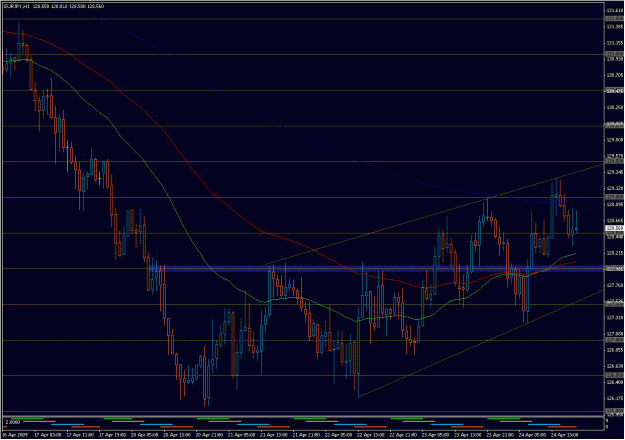Select the 17 Apr 03:00 time label
Image resolution: width=625 pixels, height=440 pixels.
click(x=47, y=434)
